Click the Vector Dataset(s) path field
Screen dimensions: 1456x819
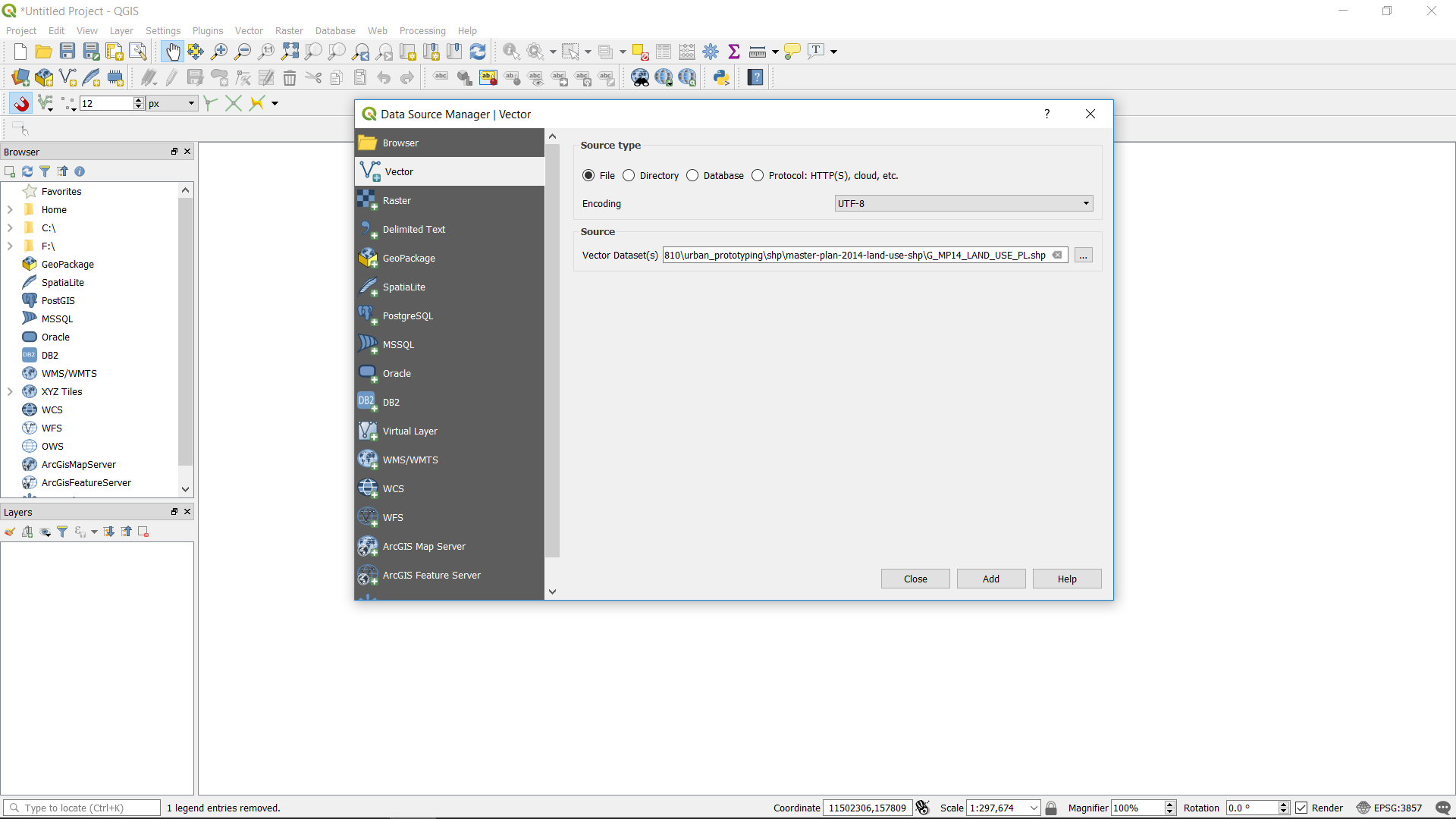tap(855, 255)
